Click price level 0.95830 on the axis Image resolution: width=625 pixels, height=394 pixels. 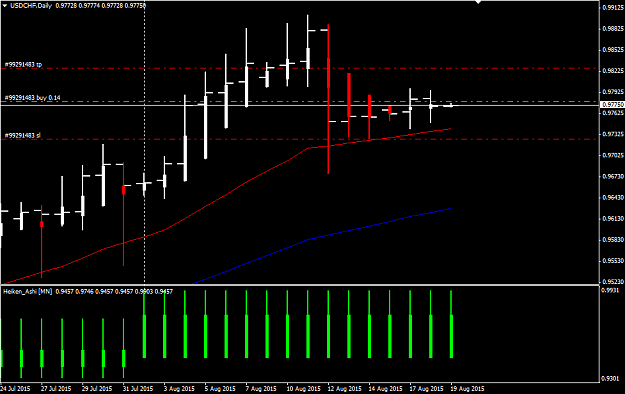click(613, 240)
